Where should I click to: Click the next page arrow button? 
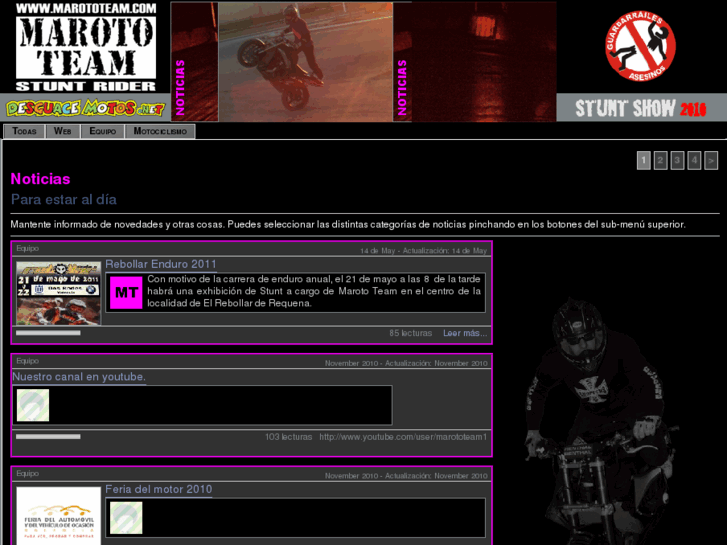pyautogui.click(x=711, y=160)
